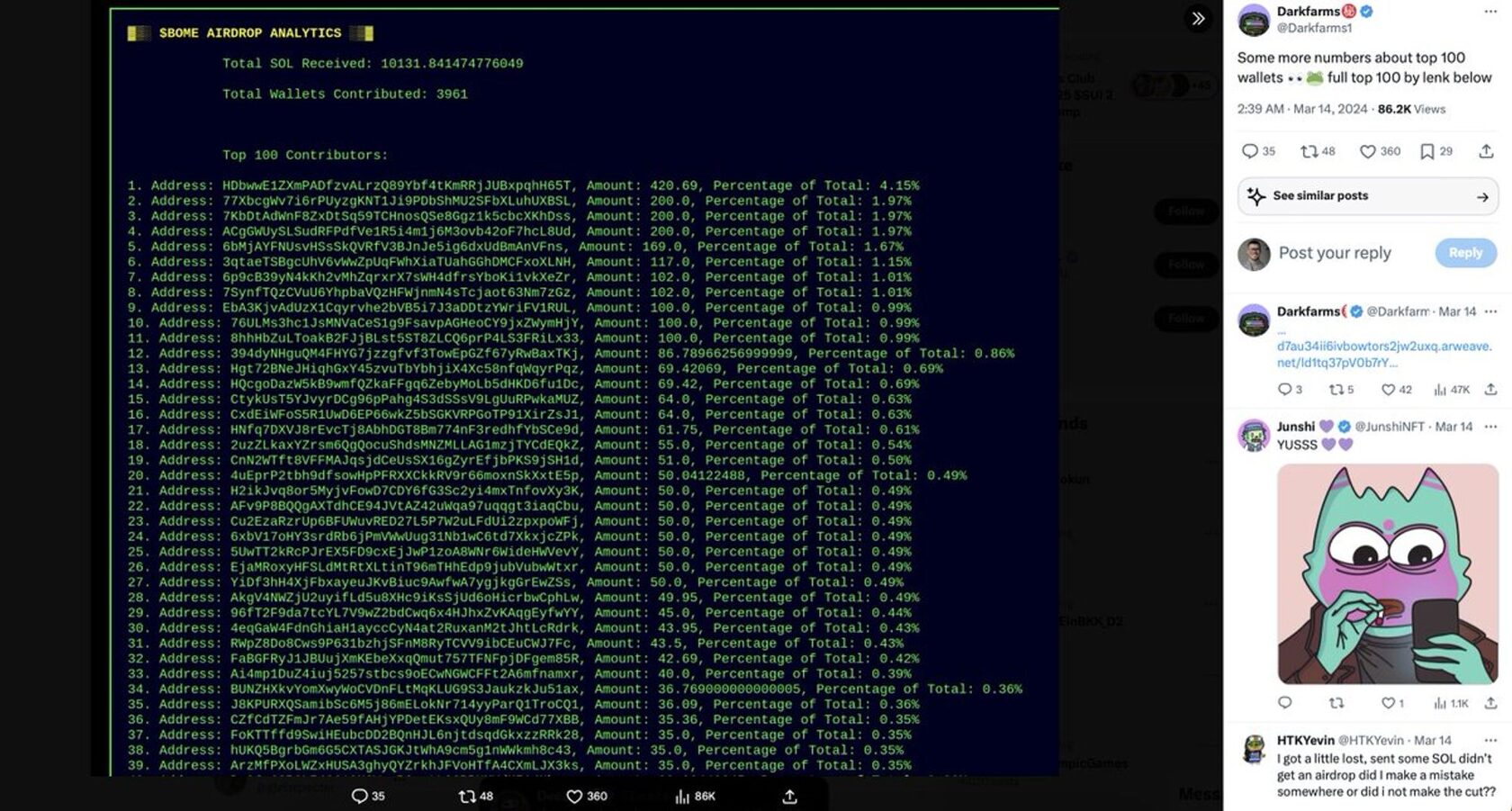Screen dimensions: 1512x811
Task: Open See similar posts
Action: point(1368,196)
